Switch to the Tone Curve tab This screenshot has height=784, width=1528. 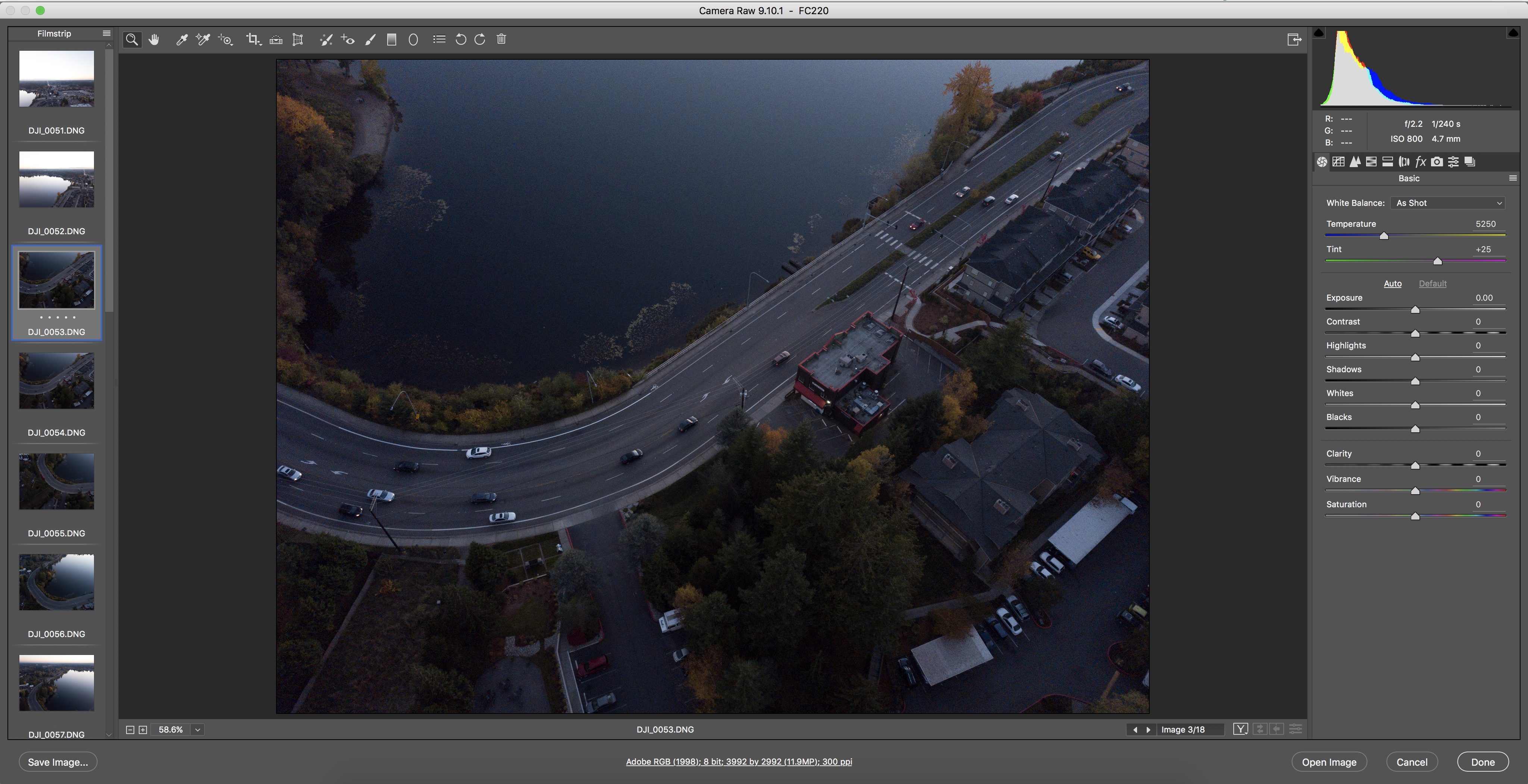click(1338, 161)
